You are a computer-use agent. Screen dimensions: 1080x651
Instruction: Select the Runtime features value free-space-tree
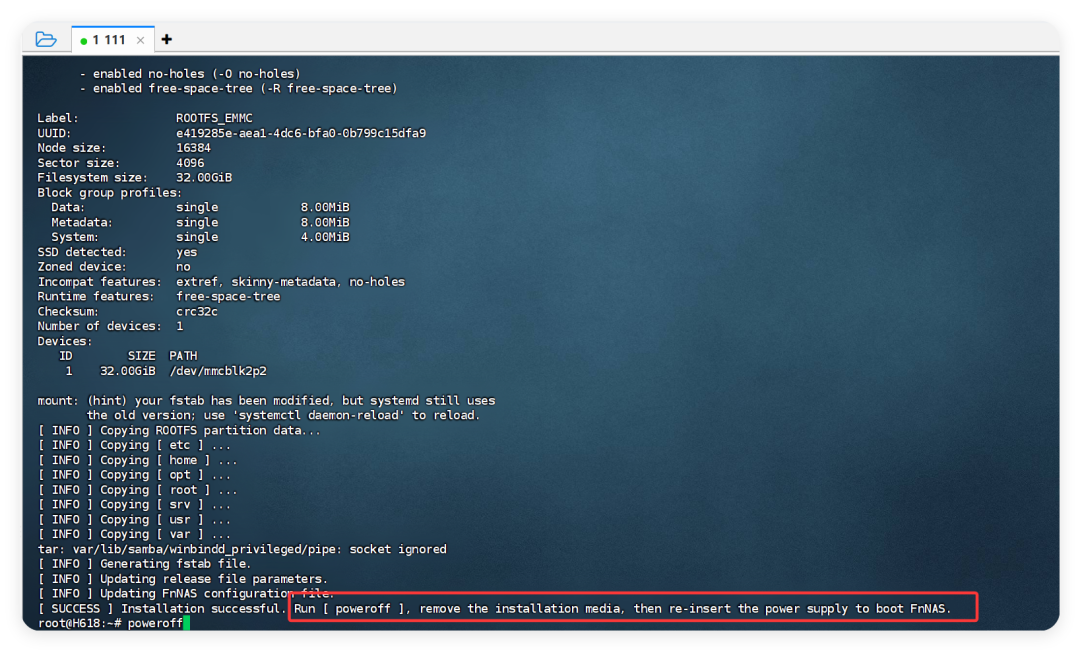[x=228, y=296]
